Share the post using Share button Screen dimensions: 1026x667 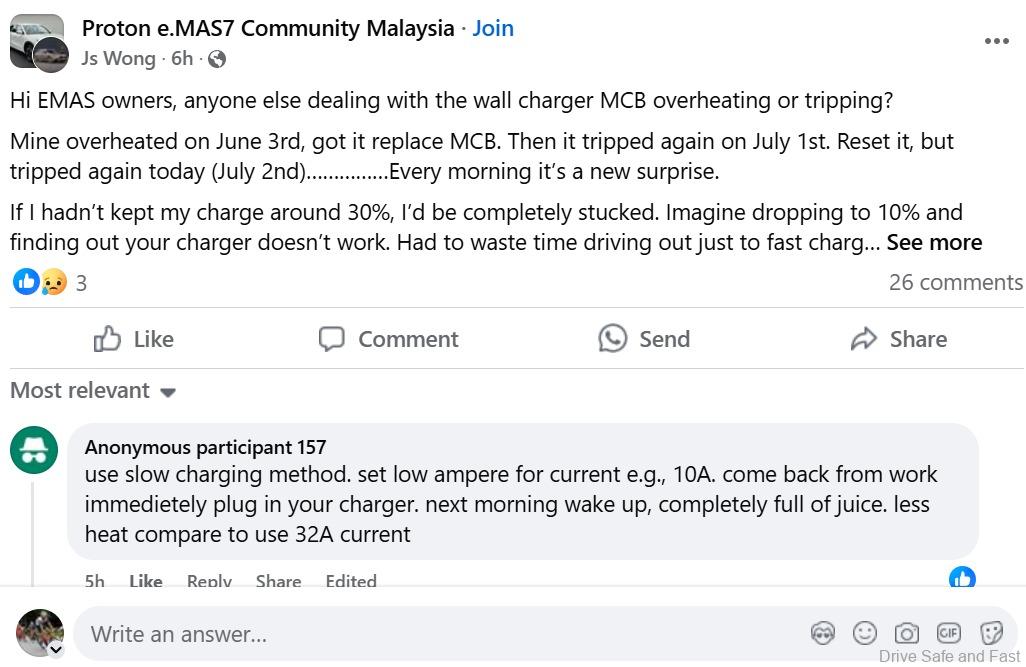click(x=898, y=339)
